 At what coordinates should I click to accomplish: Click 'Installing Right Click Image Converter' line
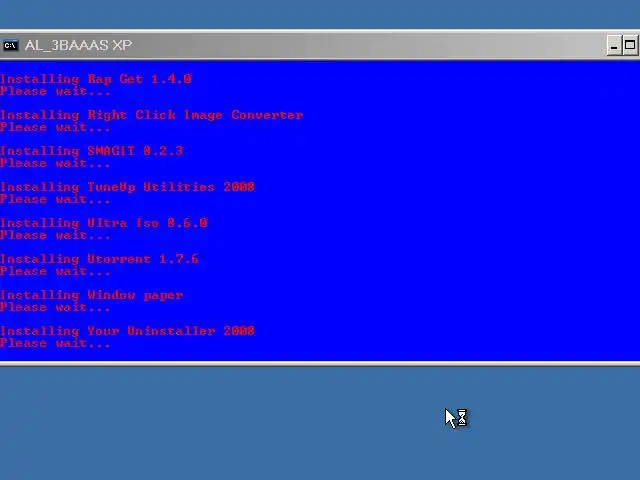151,115
